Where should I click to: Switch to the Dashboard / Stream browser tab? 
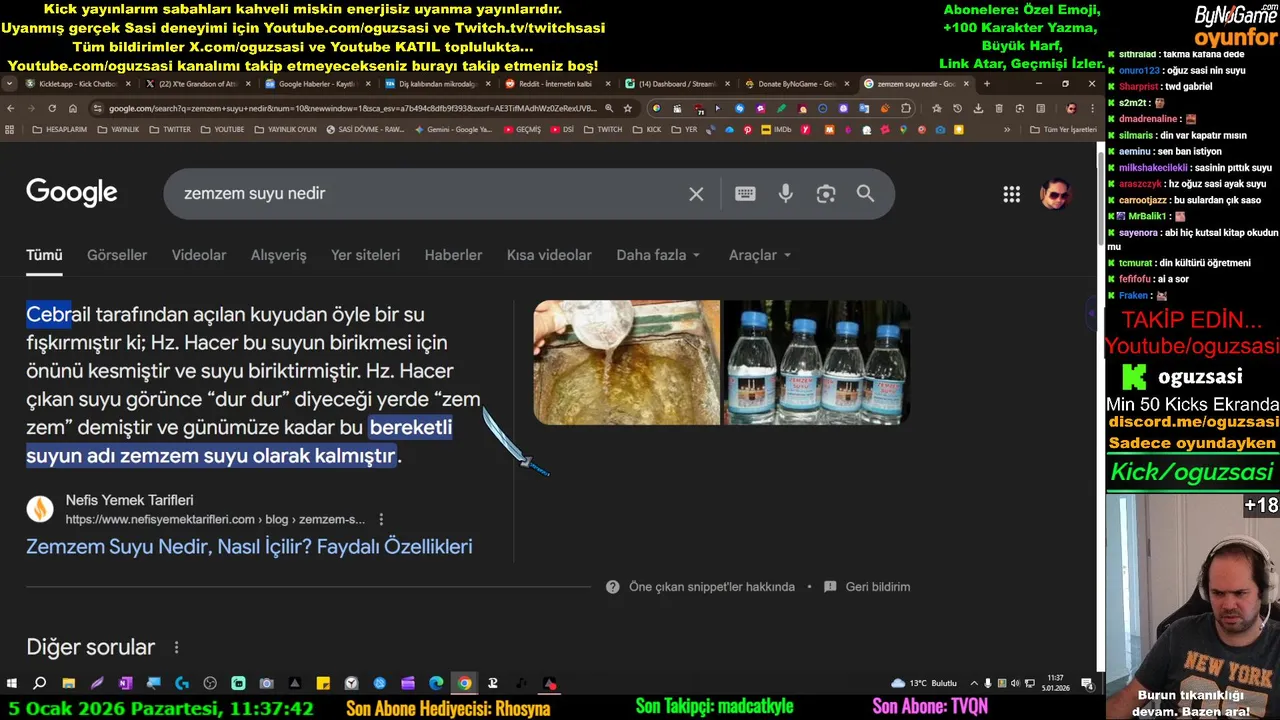click(x=676, y=84)
